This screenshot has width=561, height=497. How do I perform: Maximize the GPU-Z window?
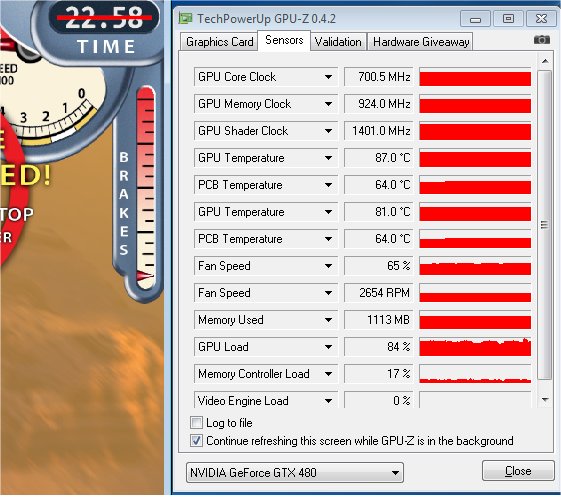pyautogui.click(x=508, y=19)
